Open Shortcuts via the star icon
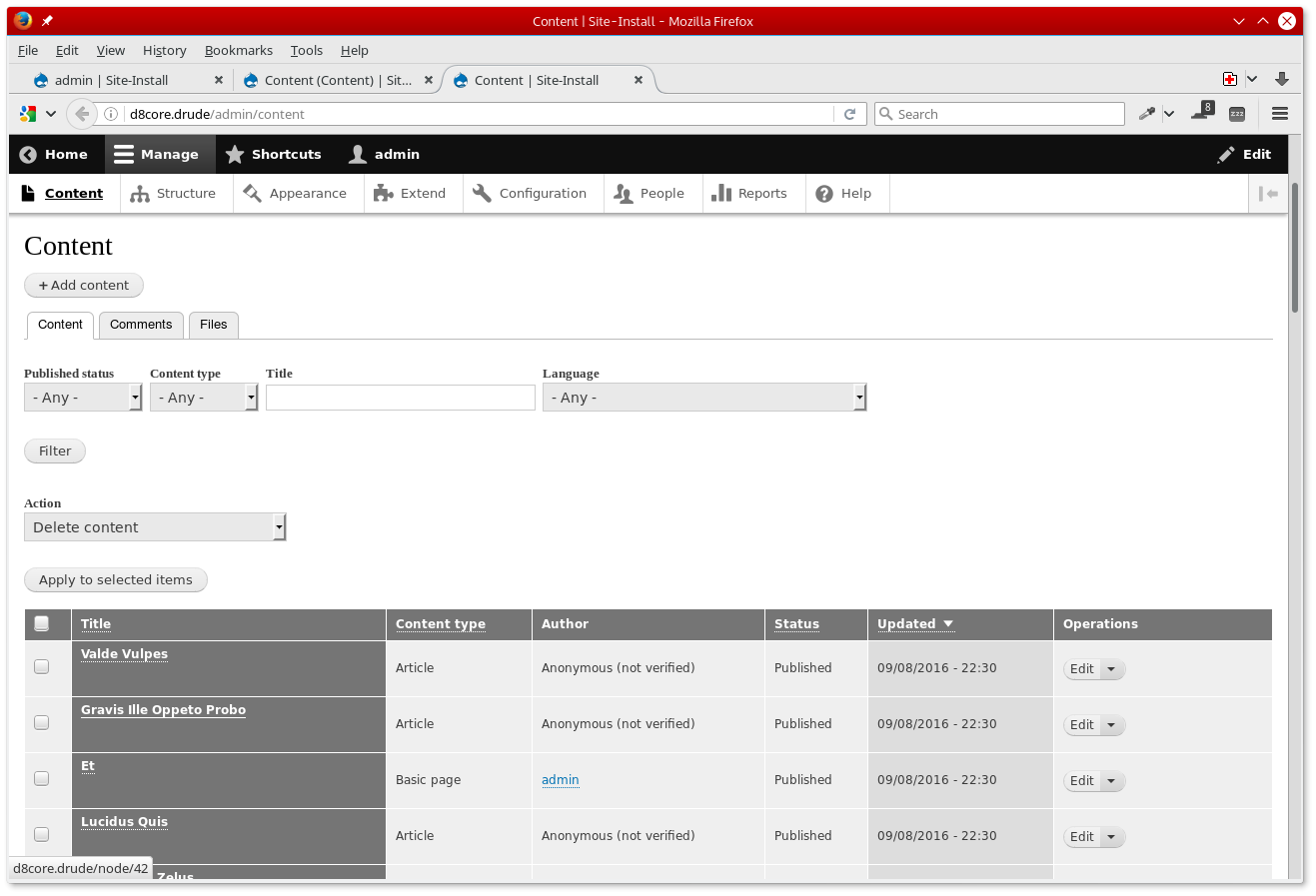 pyautogui.click(x=236, y=154)
